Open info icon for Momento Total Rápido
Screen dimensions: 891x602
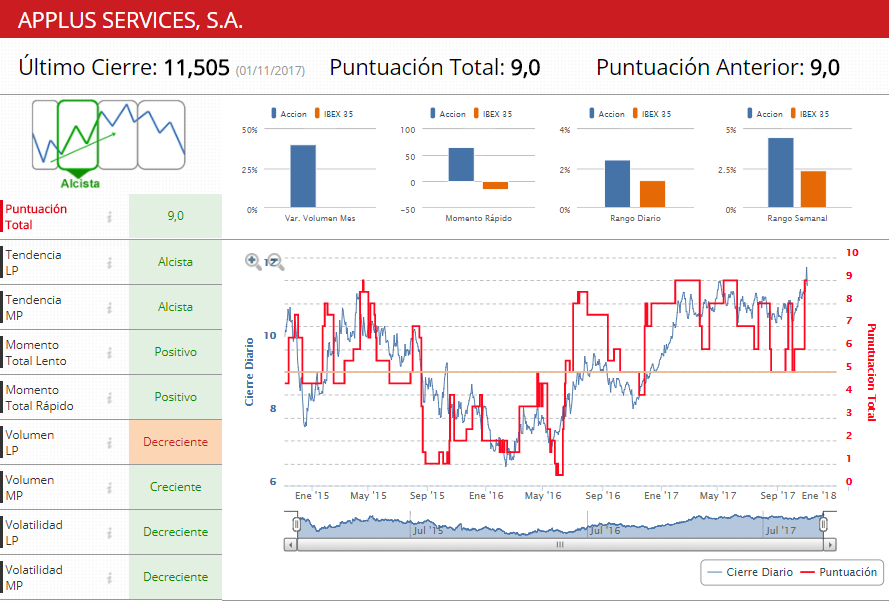tap(111, 398)
